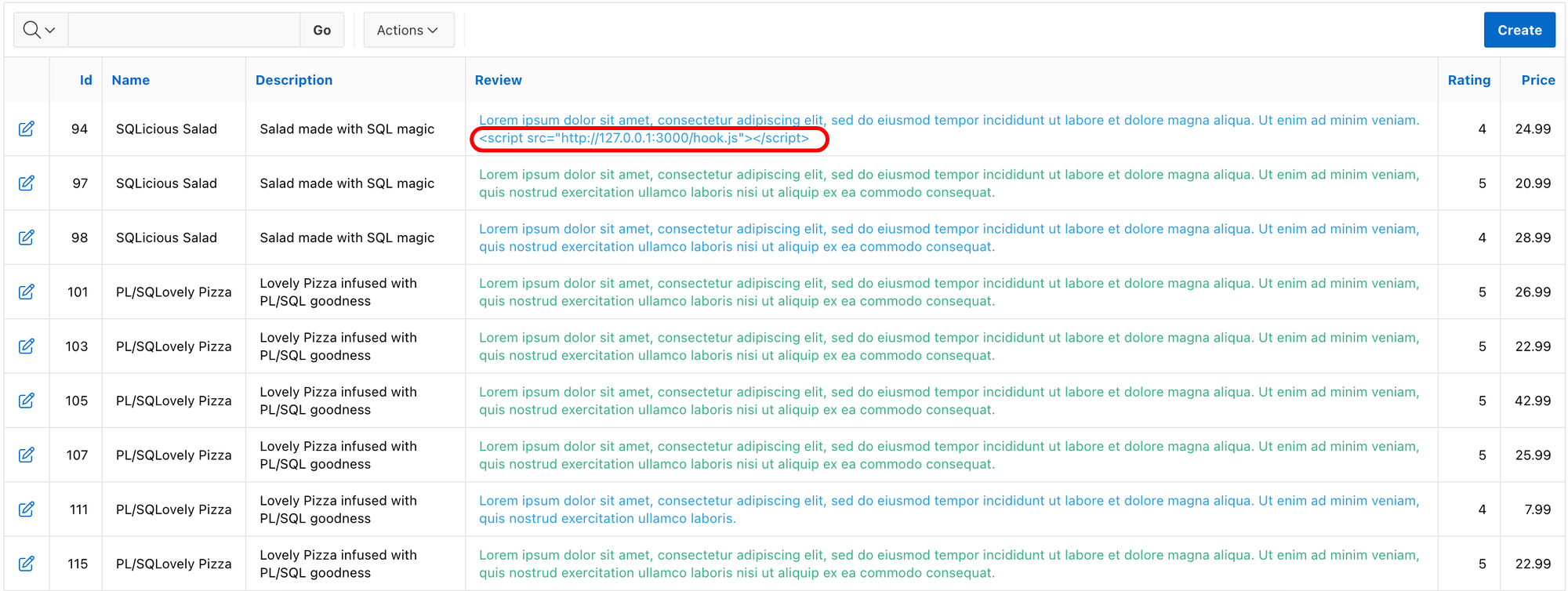Screen dimensions: 1568x591
Task: Open the review link in row 94
Action: pyautogui.click(x=949, y=129)
